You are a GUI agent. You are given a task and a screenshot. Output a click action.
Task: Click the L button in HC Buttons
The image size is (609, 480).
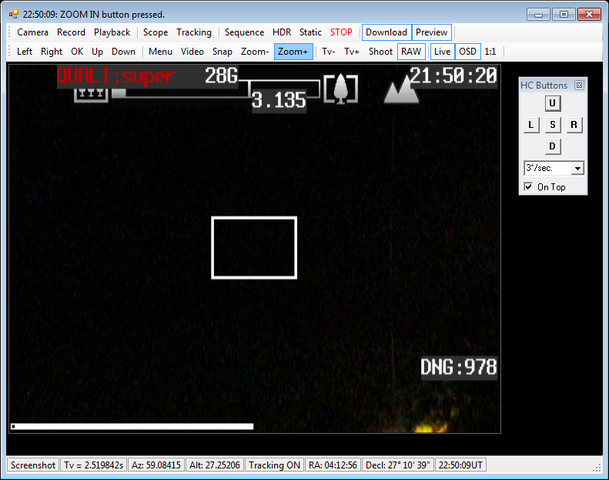531,125
